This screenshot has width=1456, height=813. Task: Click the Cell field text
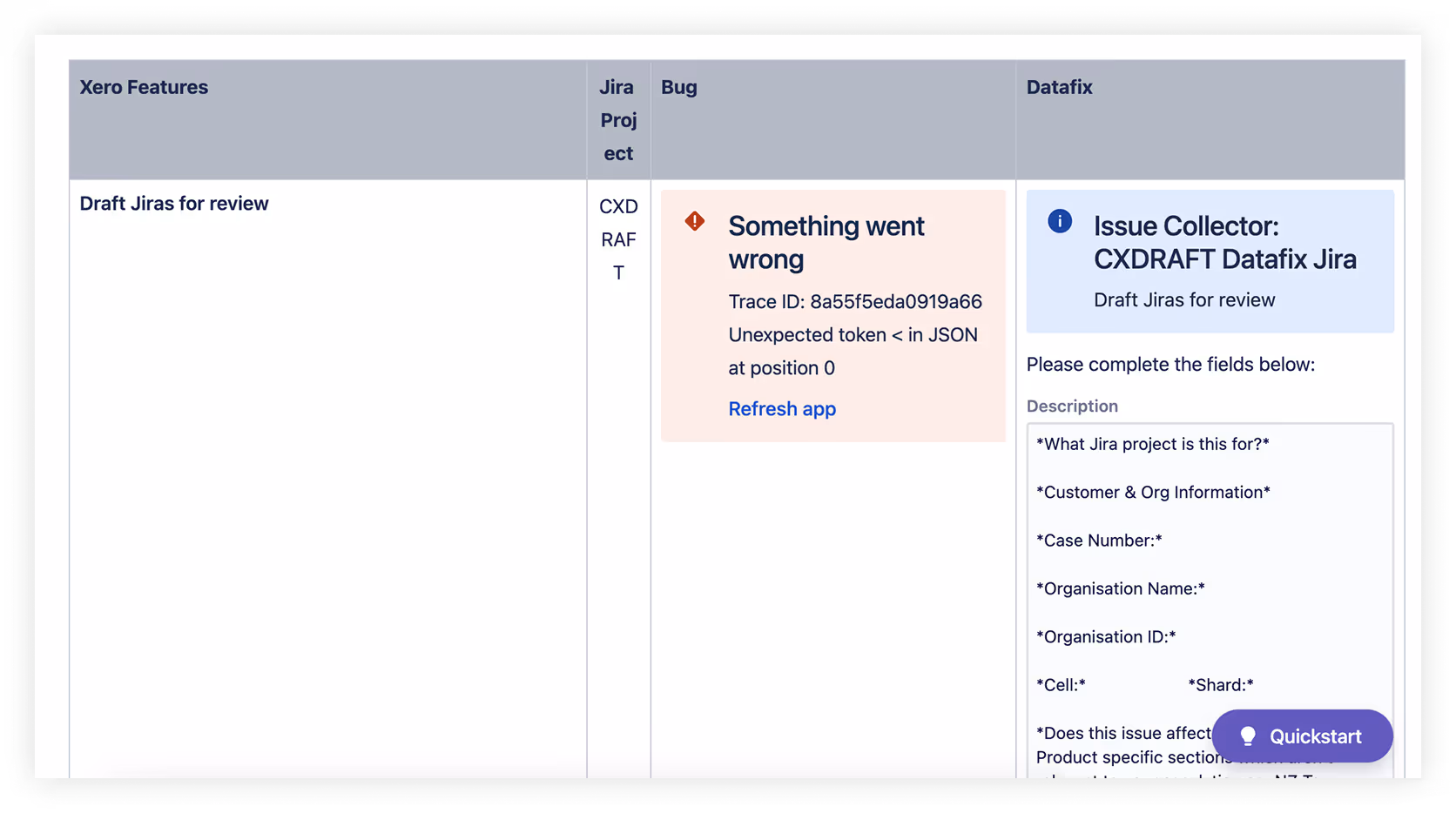[x=1061, y=685]
